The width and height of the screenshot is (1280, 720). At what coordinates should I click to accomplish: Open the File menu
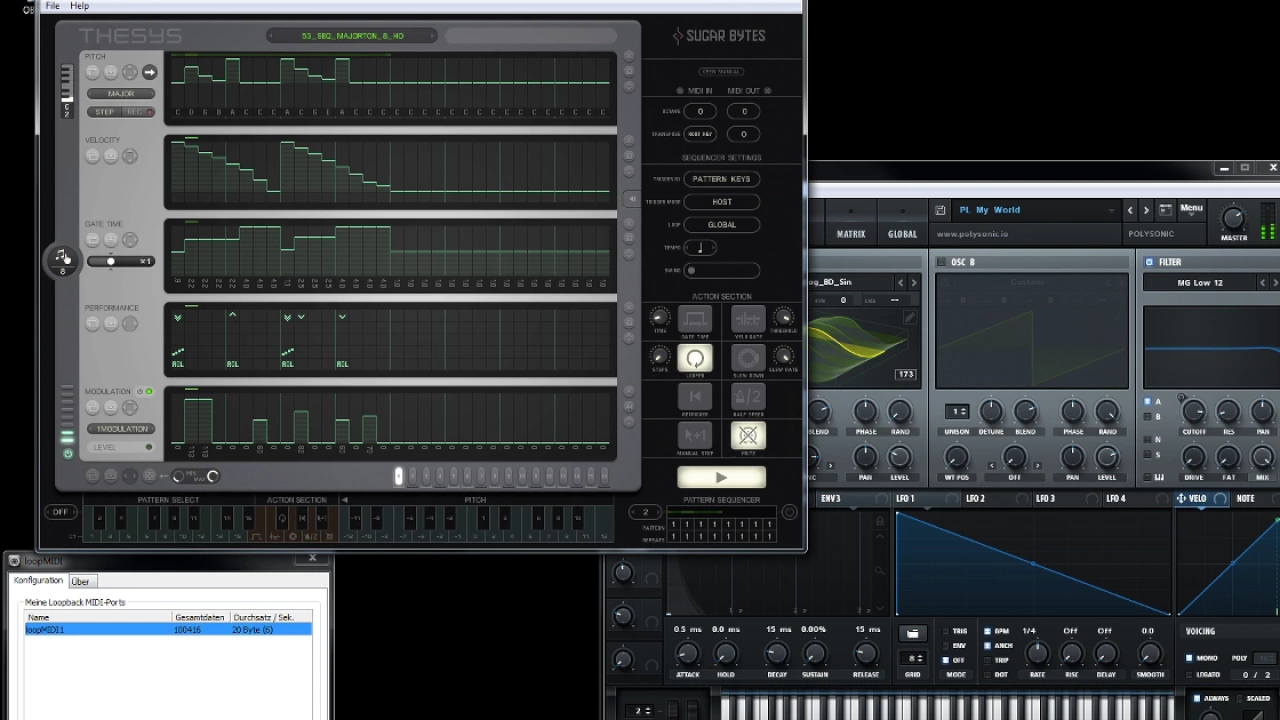[x=53, y=6]
